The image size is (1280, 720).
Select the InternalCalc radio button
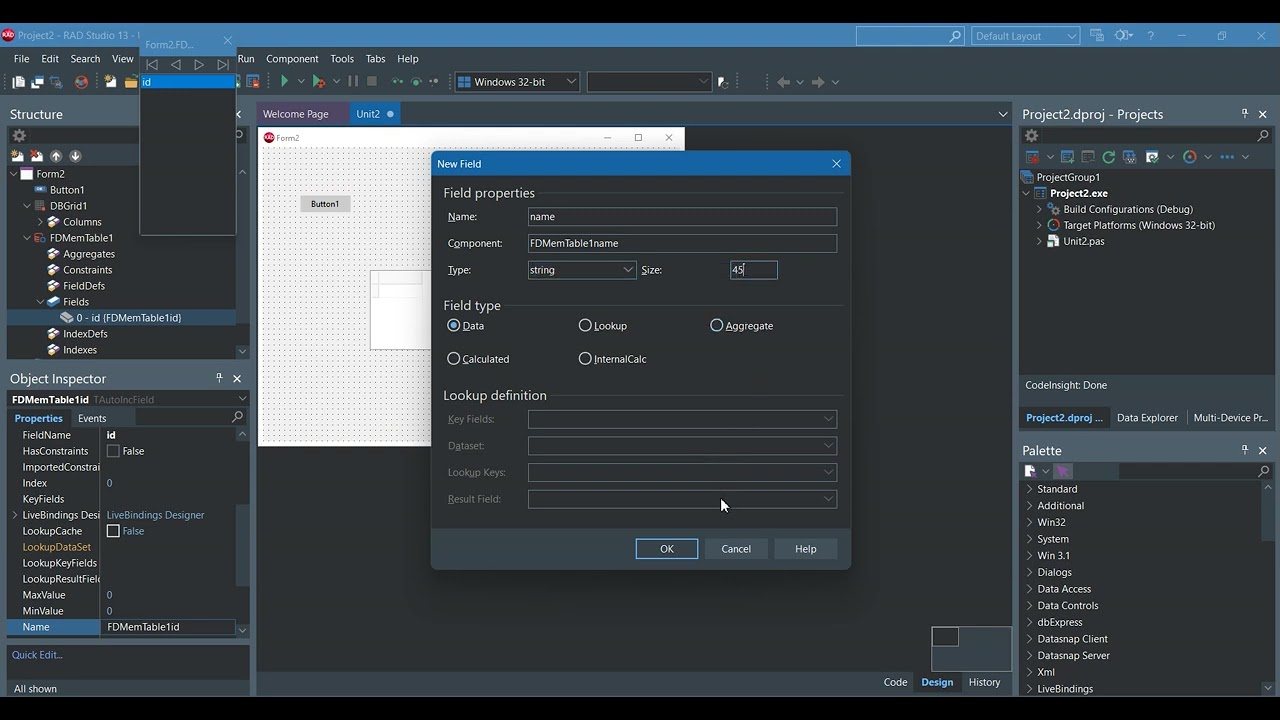coord(585,359)
